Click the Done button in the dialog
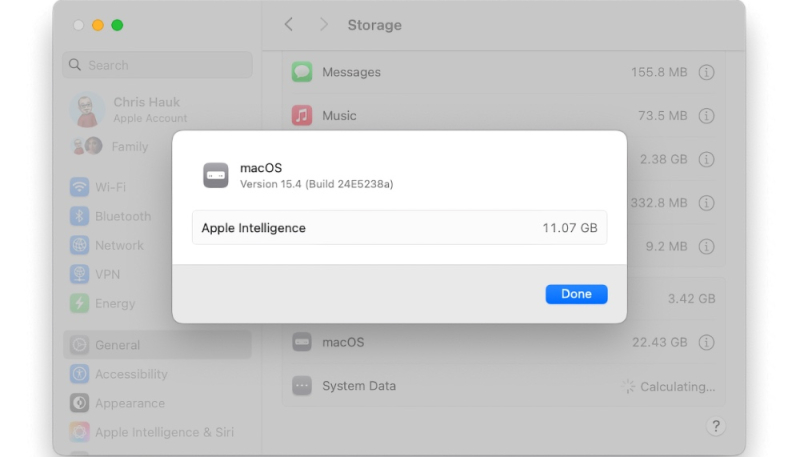Image resolution: width=800 pixels, height=457 pixels. pyautogui.click(x=576, y=294)
